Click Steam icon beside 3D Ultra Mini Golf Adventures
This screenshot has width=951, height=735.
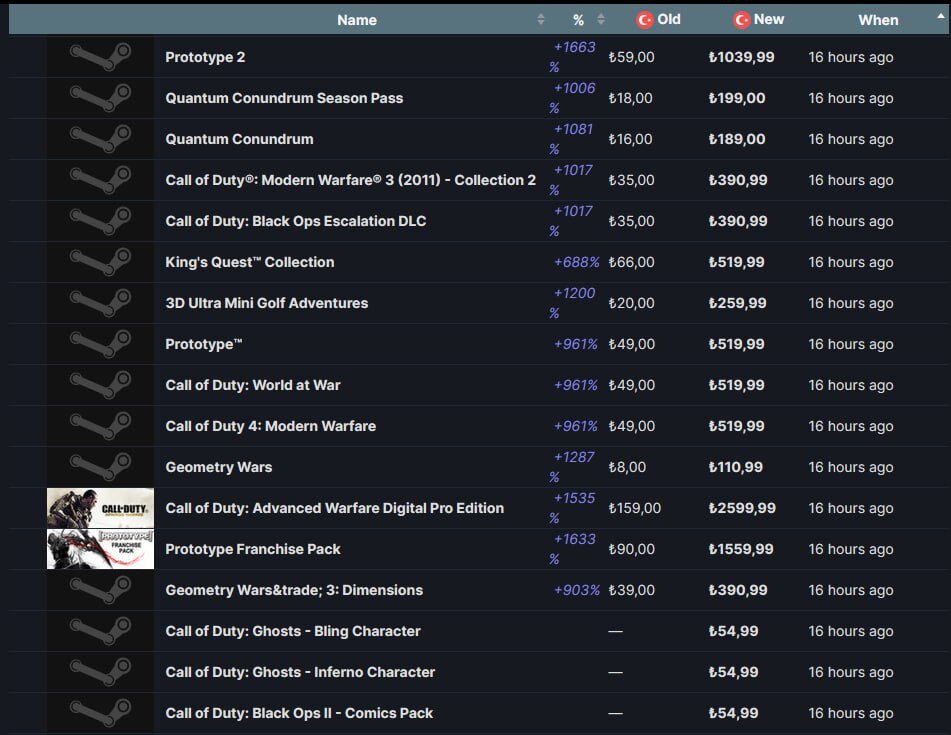(100, 303)
